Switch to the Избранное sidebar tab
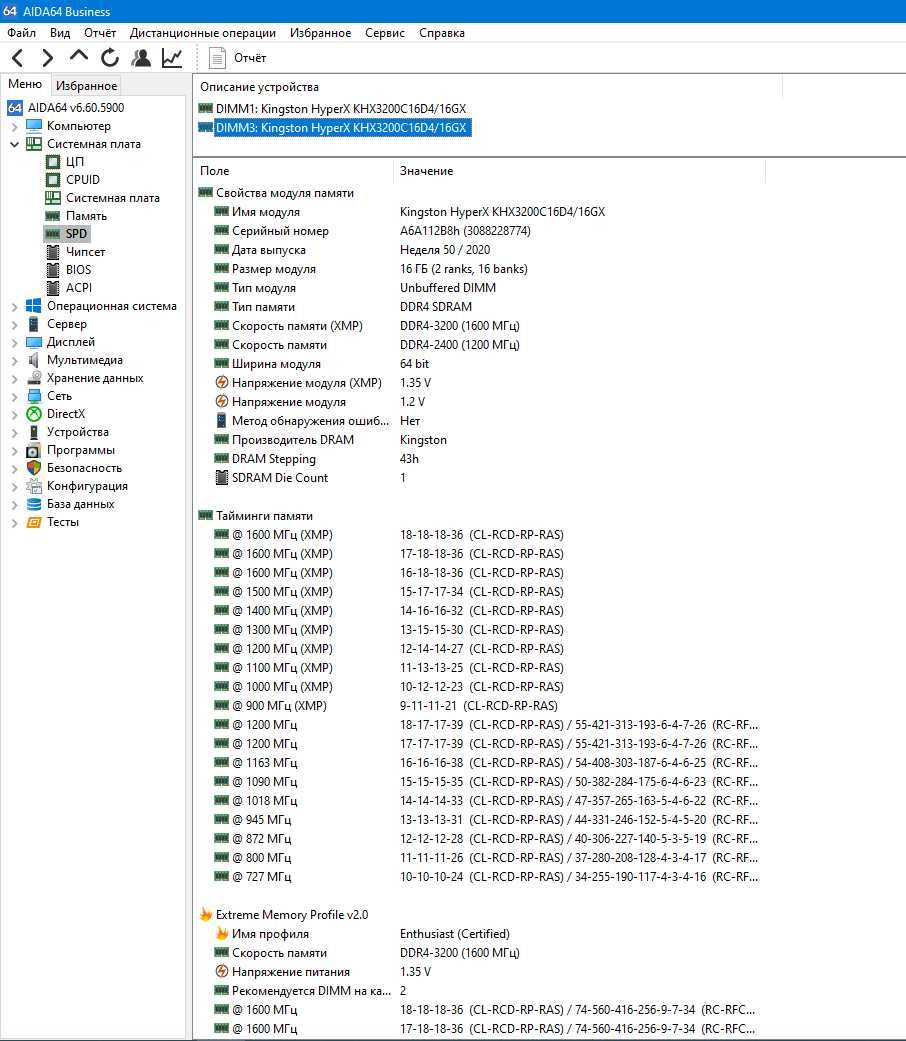Screen dimensions: 906x1041 coord(86,85)
